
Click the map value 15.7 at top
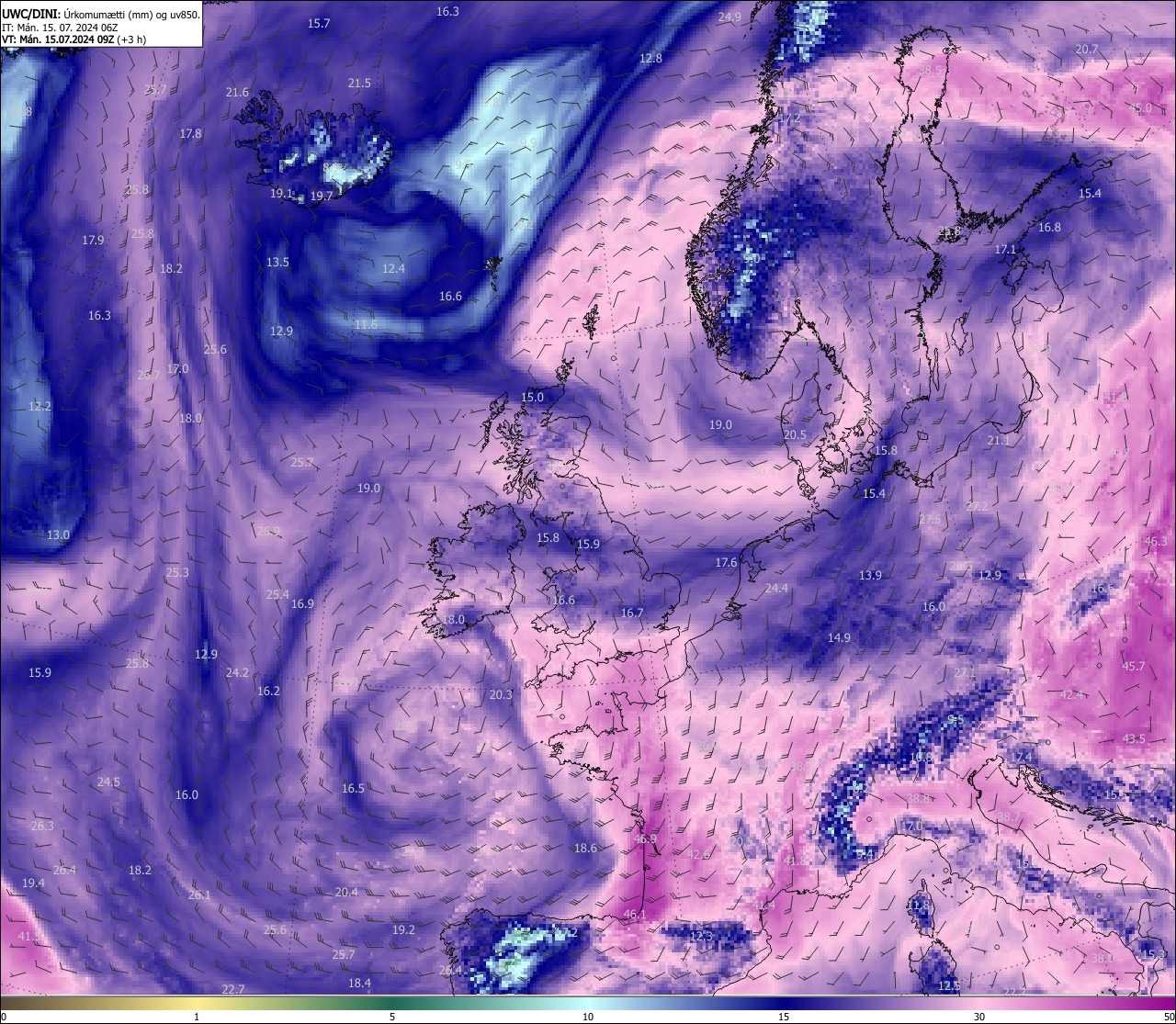point(319,23)
